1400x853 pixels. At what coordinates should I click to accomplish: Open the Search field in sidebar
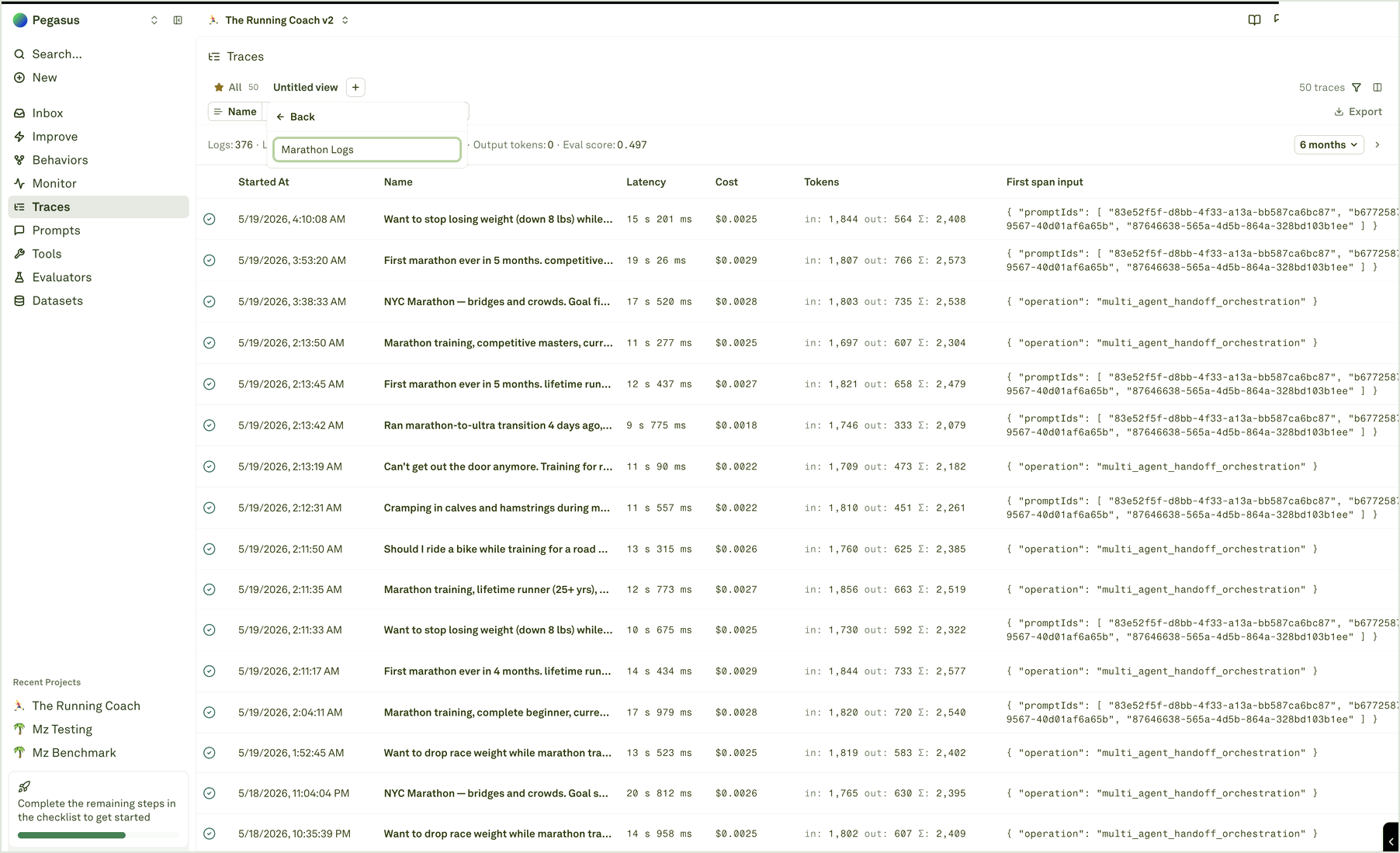coord(99,54)
